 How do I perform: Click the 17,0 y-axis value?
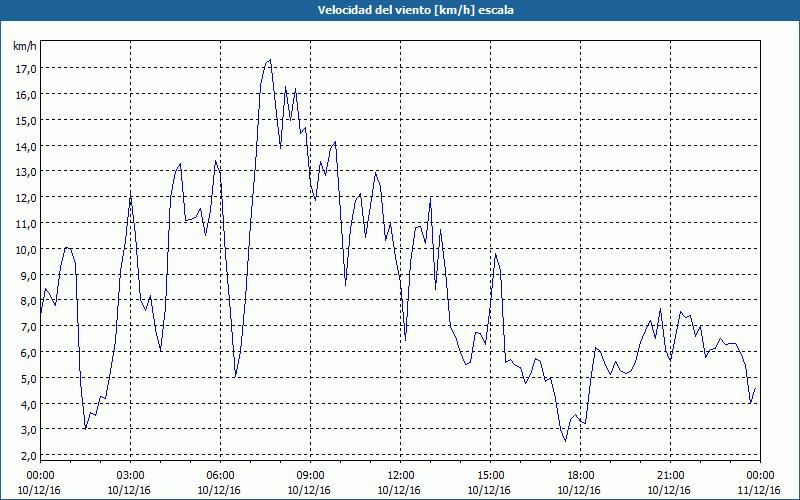click(26, 69)
